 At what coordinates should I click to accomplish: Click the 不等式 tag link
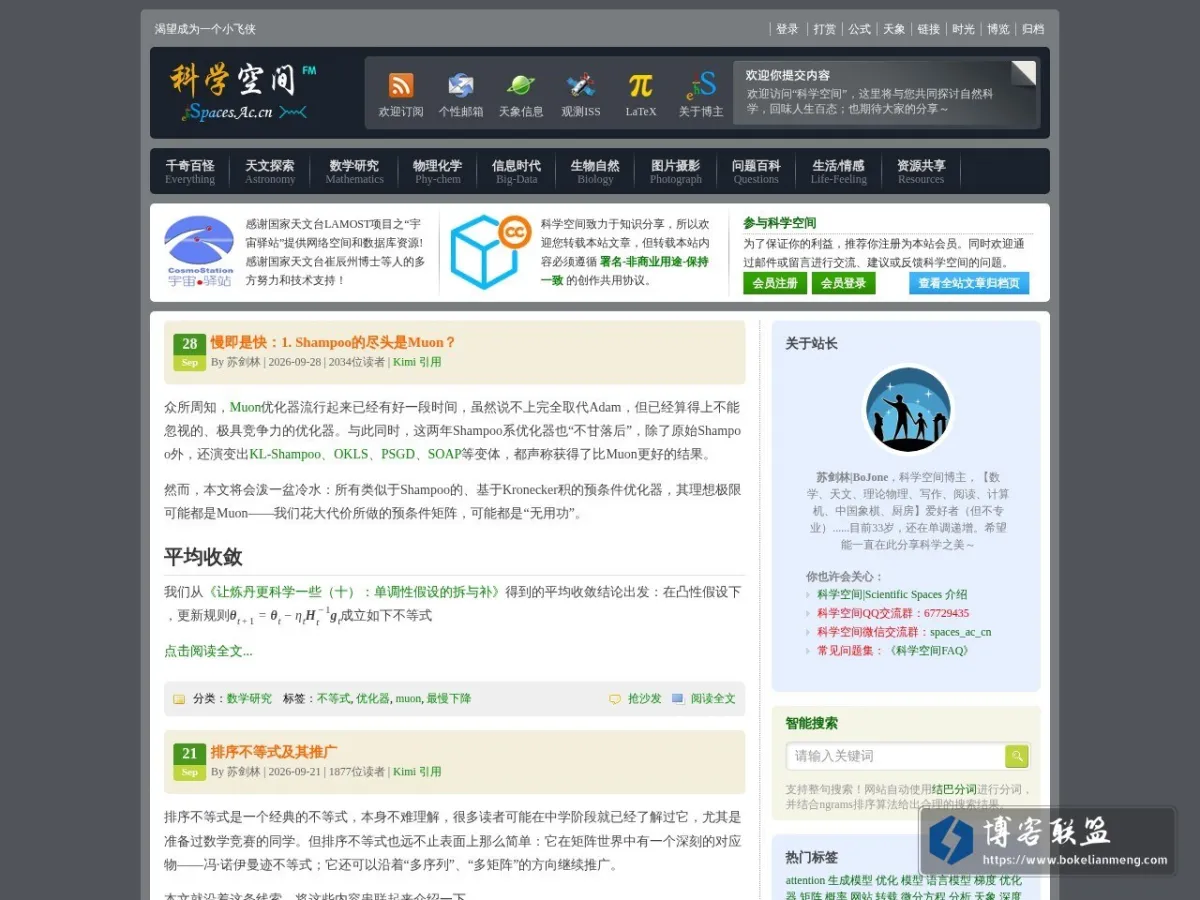coord(334,699)
